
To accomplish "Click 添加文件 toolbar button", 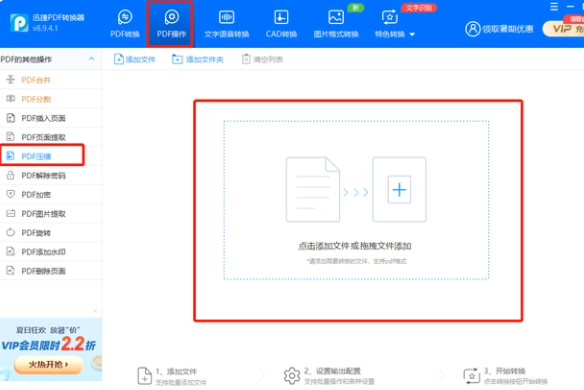I will click(x=134, y=59).
